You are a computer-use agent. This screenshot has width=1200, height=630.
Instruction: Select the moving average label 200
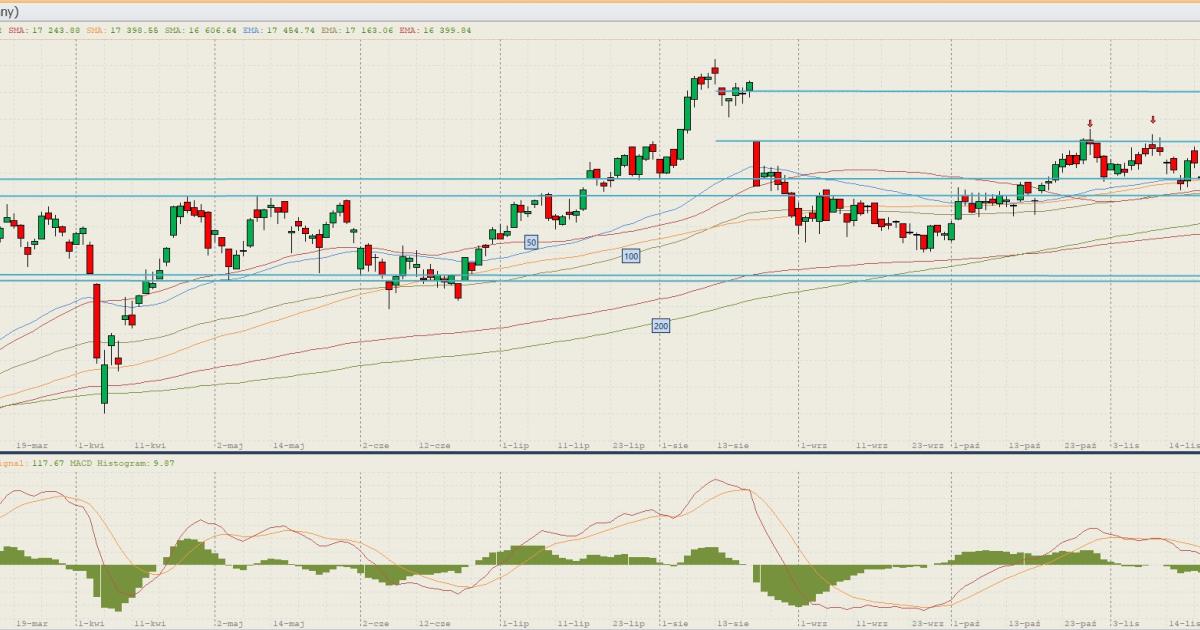pos(660,326)
